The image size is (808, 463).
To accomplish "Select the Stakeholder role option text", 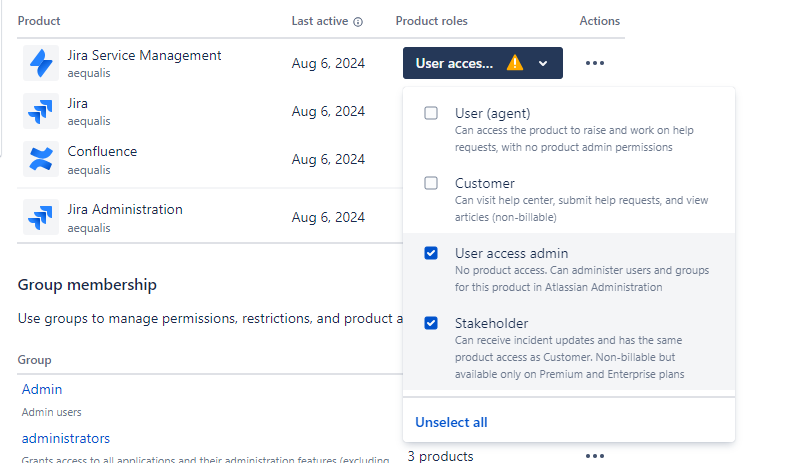I will pyautogui.click(x=491, y=323).
